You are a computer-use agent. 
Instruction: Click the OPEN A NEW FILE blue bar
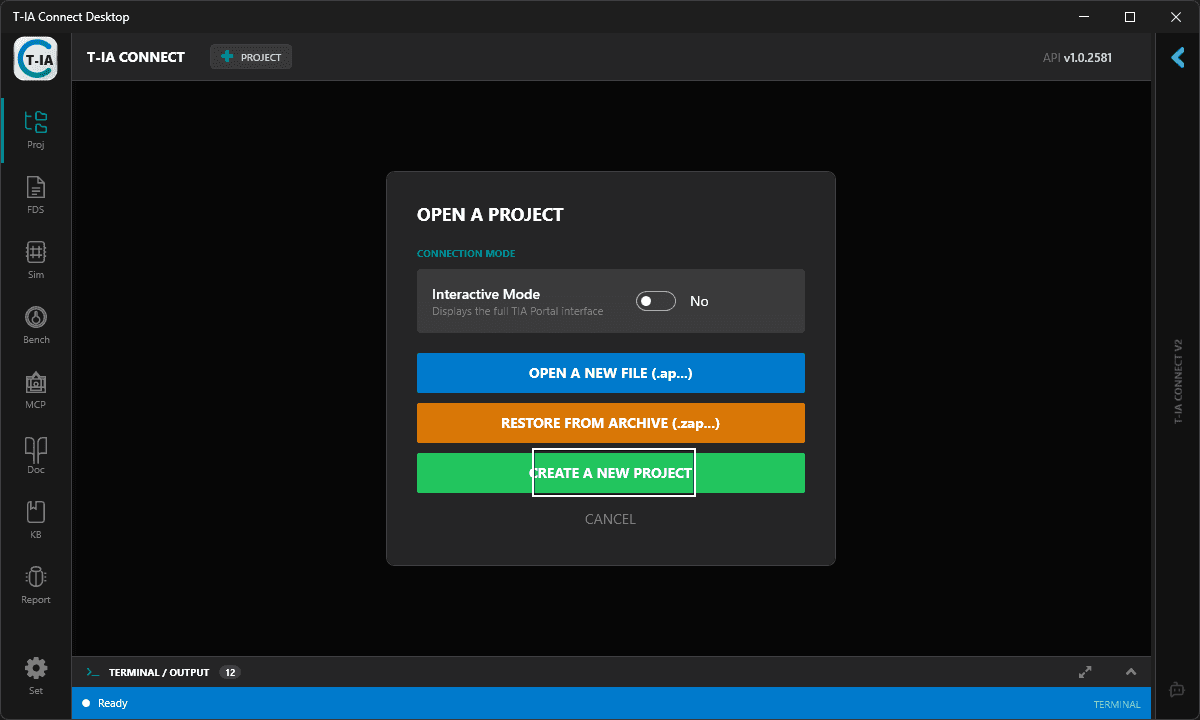point(611,373)
